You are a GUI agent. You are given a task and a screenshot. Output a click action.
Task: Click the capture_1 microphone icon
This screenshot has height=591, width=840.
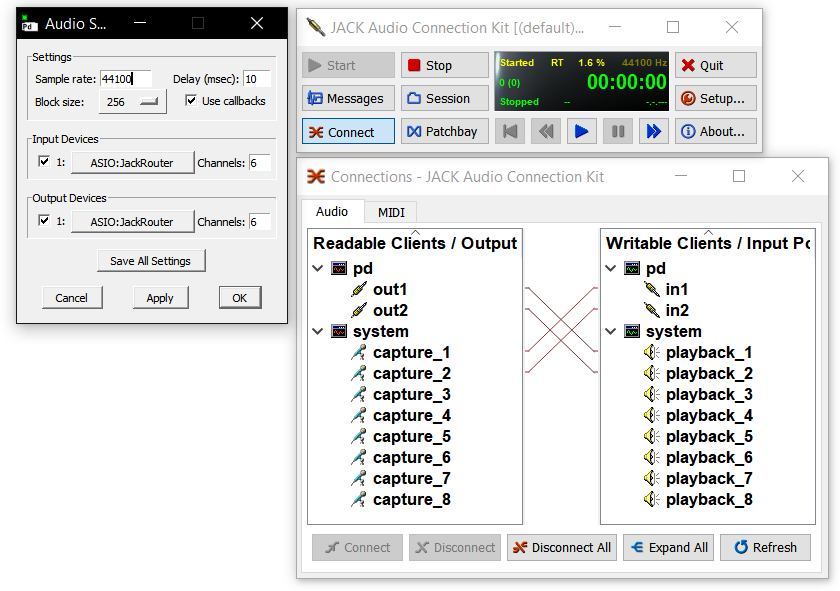[x=359, y=352]
